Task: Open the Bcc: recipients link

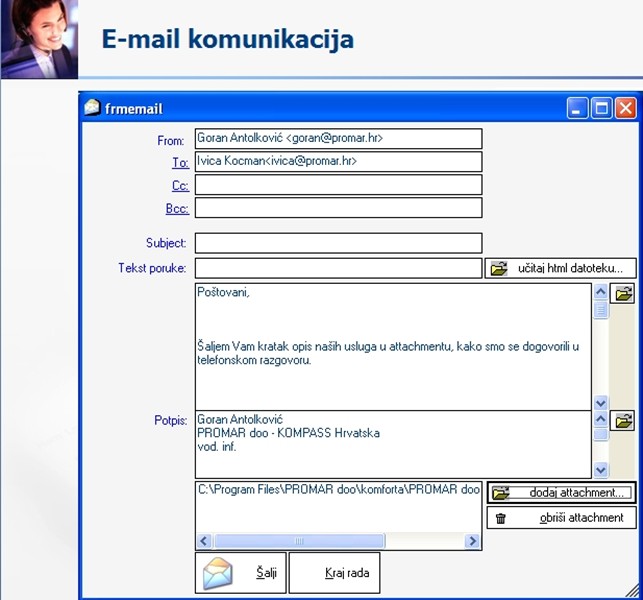Action: tap(177, 208)
